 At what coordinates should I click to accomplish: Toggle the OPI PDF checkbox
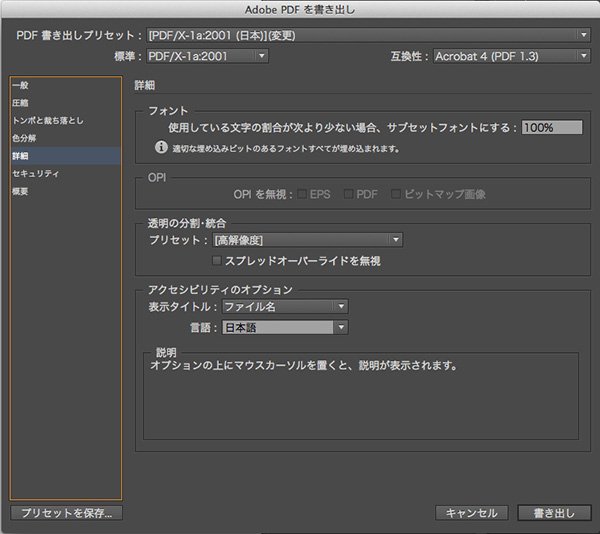tap(349, 194)
